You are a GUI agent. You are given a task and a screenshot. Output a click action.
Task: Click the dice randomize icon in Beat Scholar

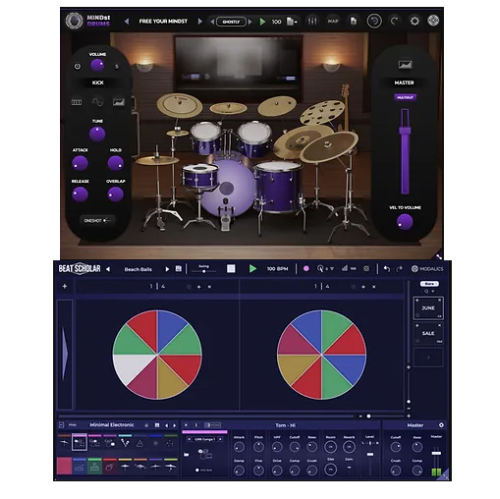click(x=366, y=269)
